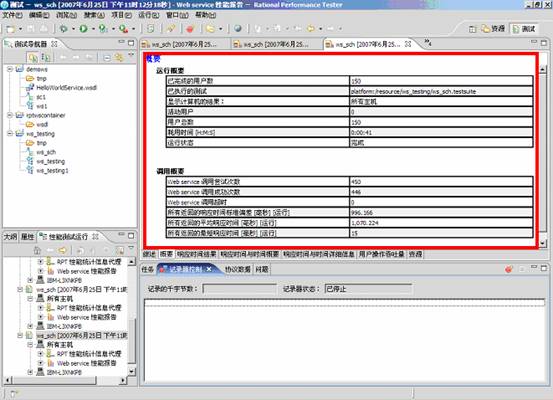Open the performance runs view menu

pyautogui.click(x=131, y=249)
